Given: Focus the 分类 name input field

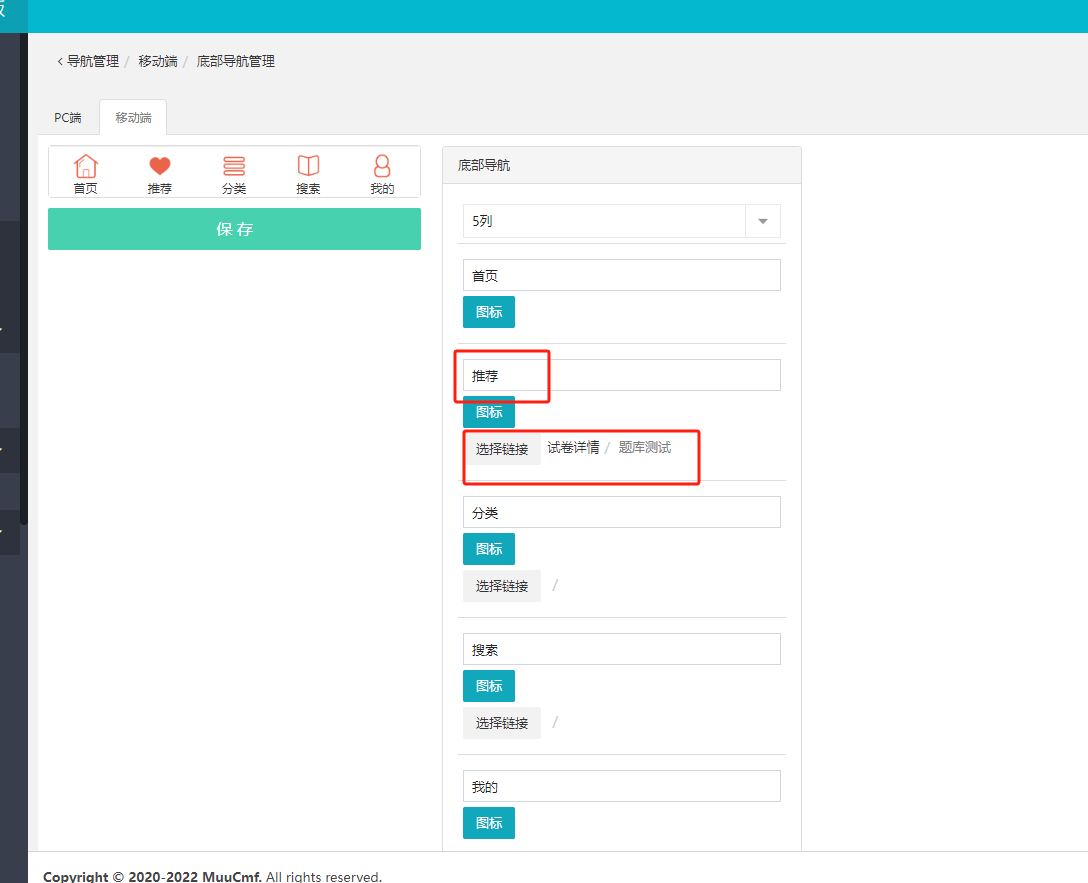Looking at the screenshot, I should [x=621, y=513].
